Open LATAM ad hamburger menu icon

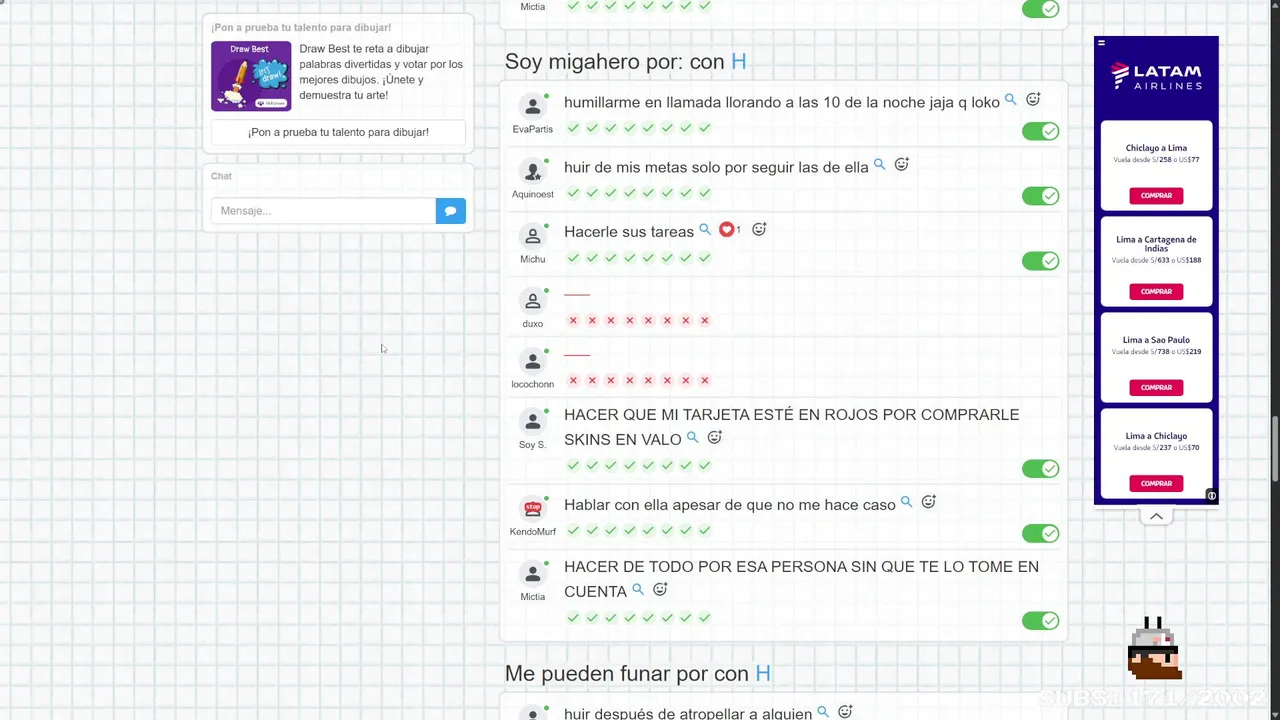pos(1101,43)
